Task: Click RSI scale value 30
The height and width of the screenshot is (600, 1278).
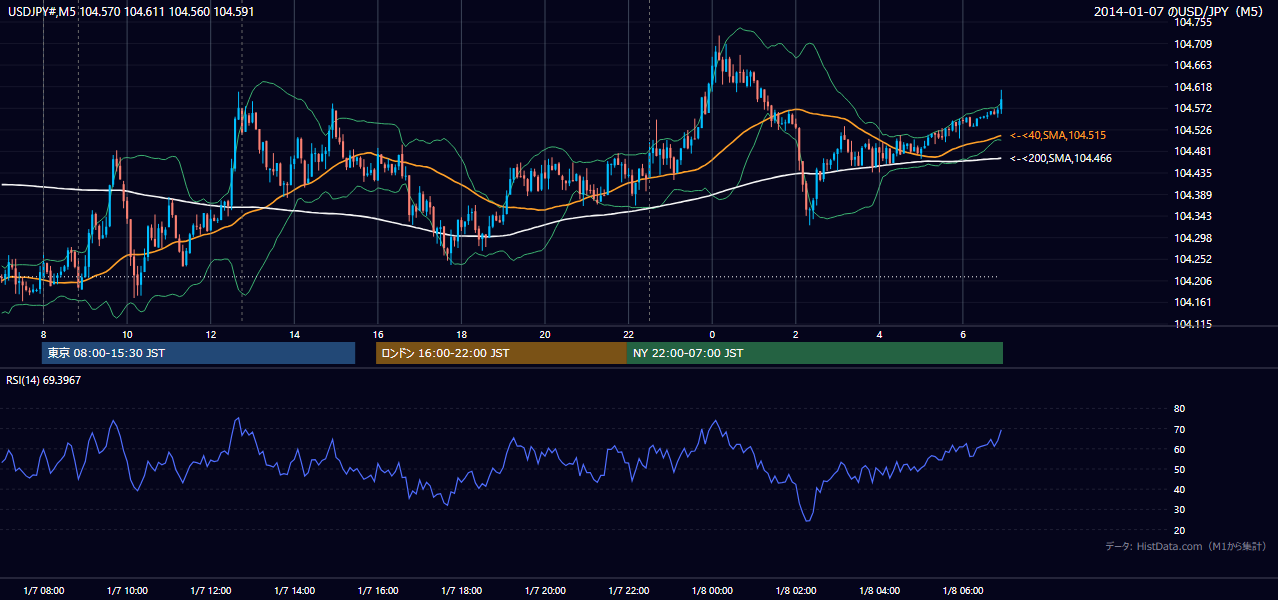Action: click(x=1179, y=510)
